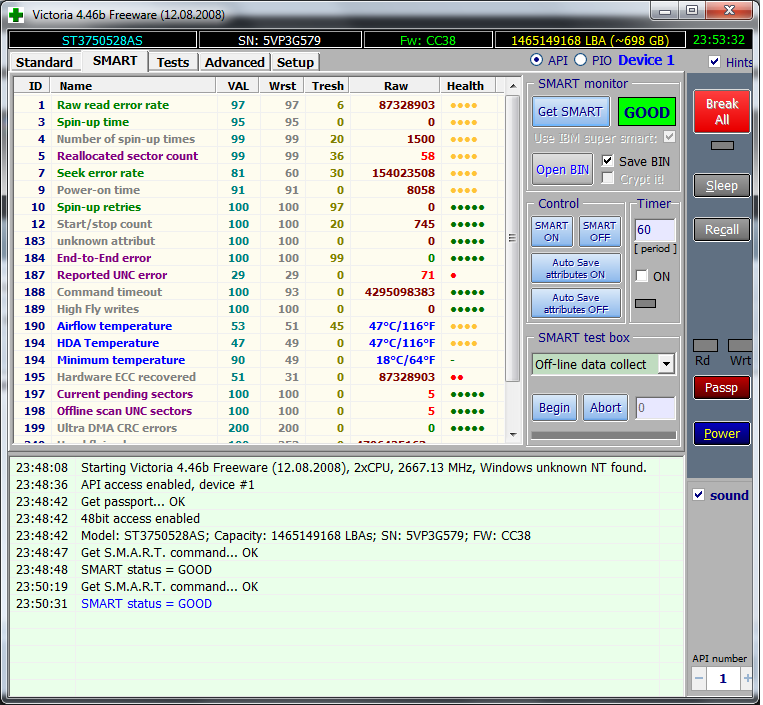The width and height of the screenshot is (763, 705).
Task: Switch to the Standard tab
Action: click(44, 62)
